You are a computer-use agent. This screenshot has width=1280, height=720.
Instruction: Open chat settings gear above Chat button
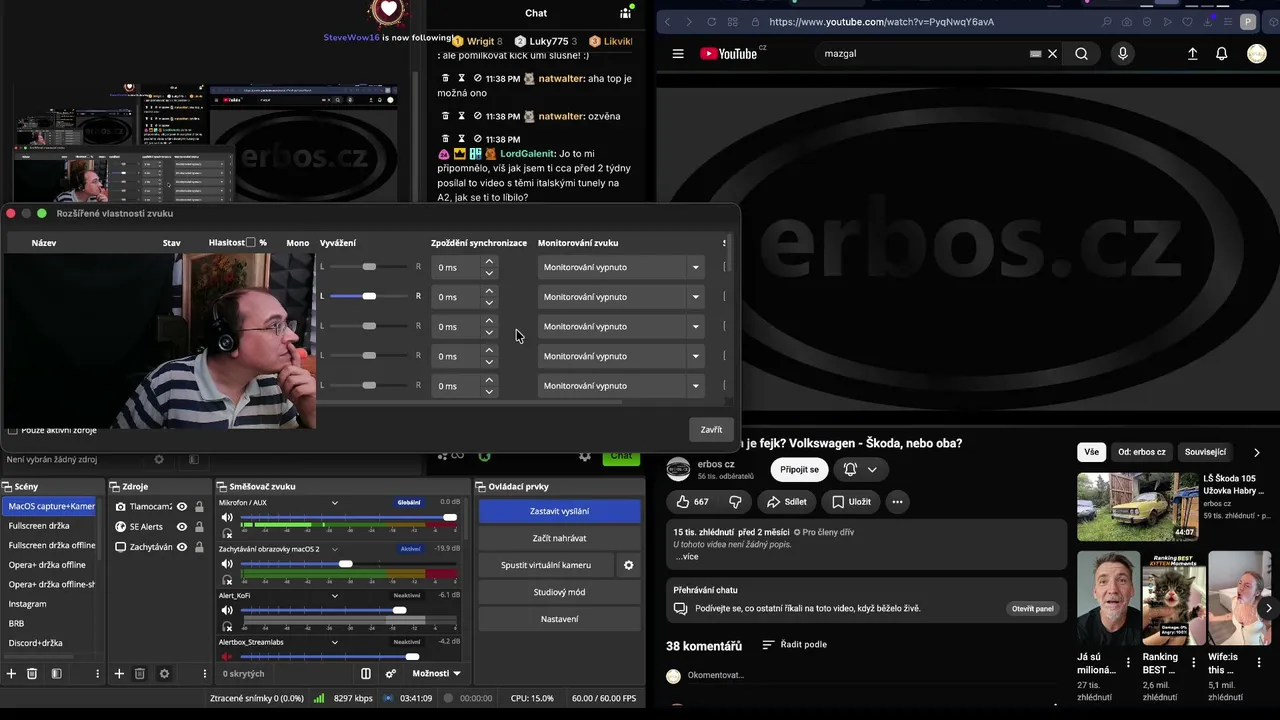click(x=585, y=456)
